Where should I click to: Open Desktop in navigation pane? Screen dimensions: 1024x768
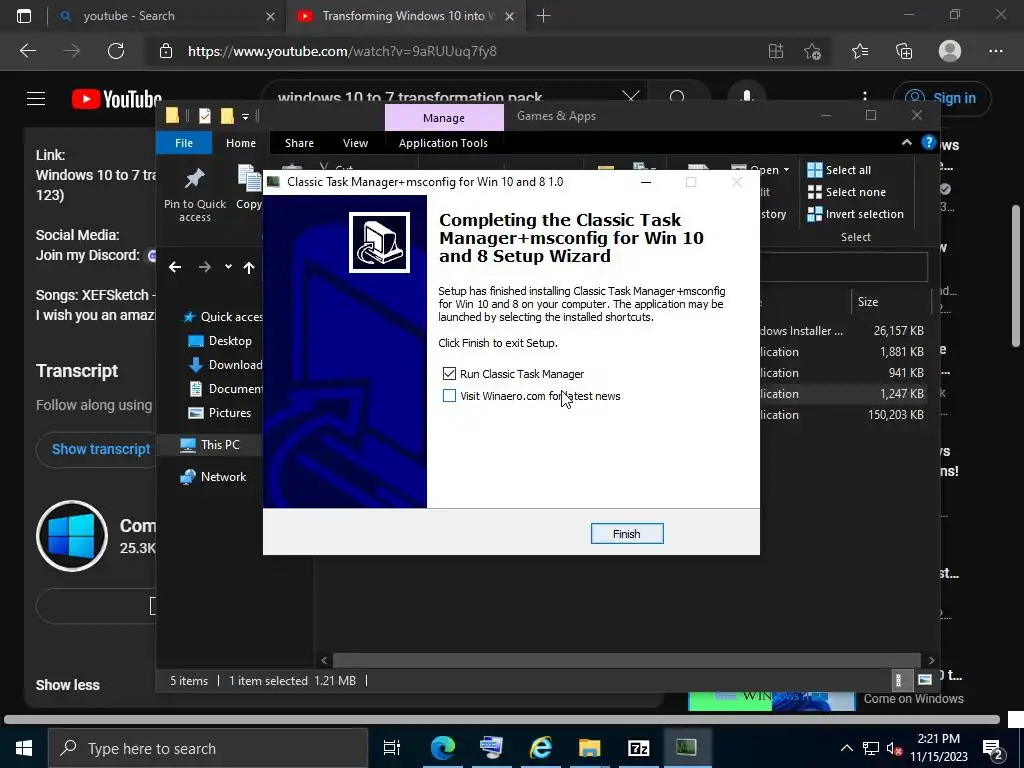[x=220, y=341]
